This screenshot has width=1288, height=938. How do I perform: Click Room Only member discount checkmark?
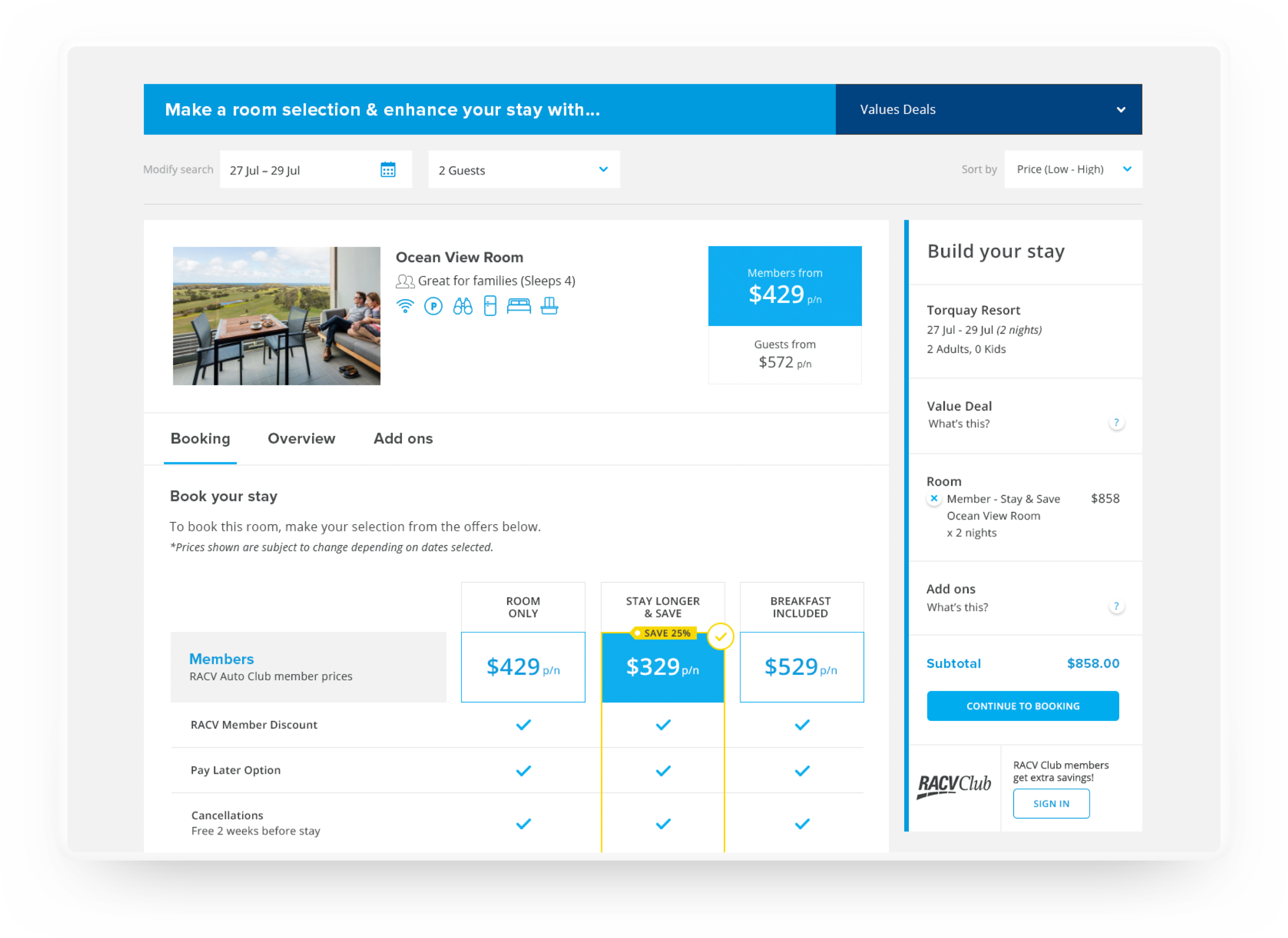coord(523,724)
